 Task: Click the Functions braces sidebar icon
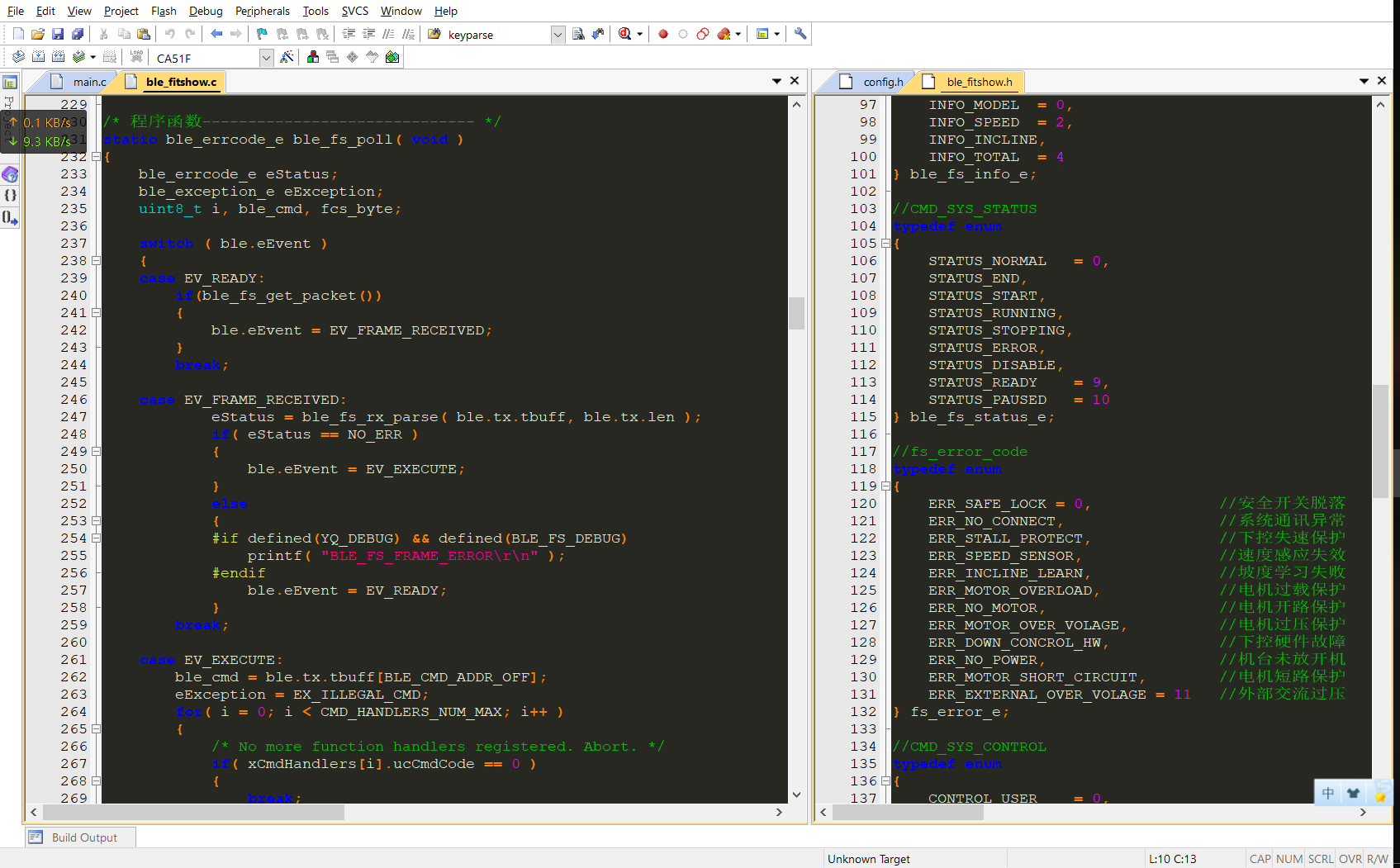pyautogui.click(x=10, y=196)
